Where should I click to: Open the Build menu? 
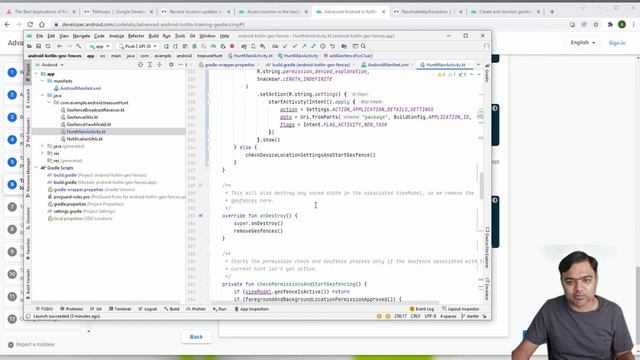(x=153, y=36)
